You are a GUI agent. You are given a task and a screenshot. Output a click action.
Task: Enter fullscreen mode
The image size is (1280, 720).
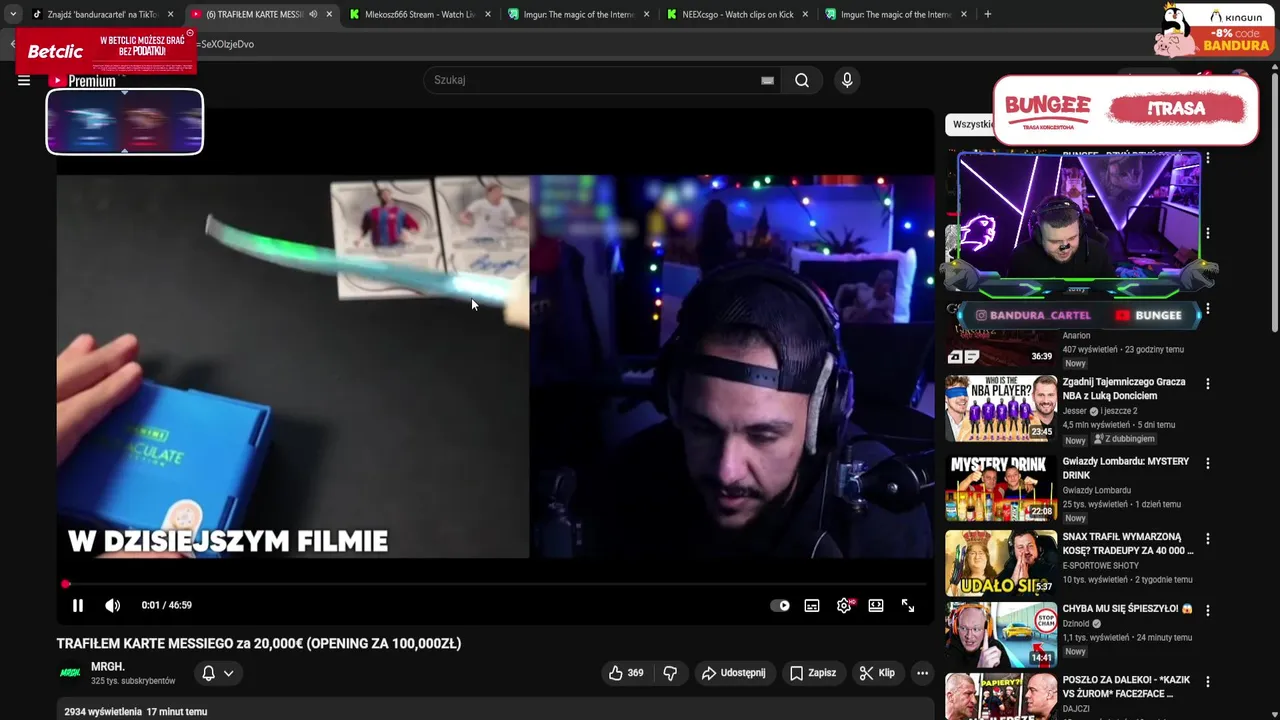(x=908, y=605)
